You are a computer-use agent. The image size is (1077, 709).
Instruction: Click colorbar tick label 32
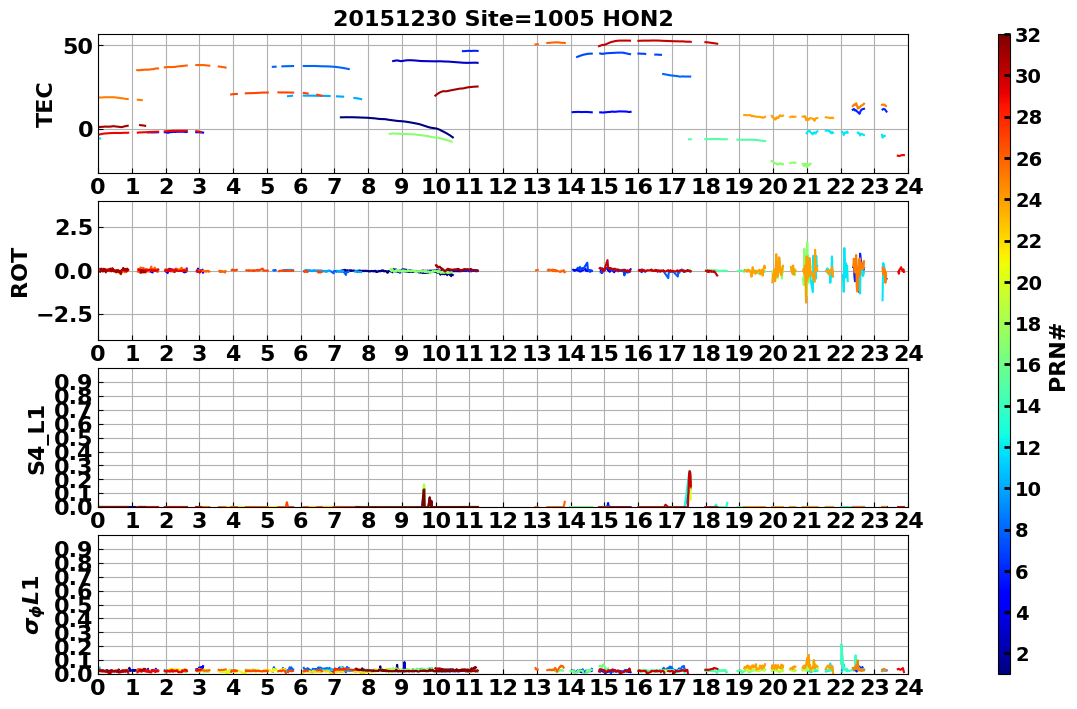(1028, 35)
